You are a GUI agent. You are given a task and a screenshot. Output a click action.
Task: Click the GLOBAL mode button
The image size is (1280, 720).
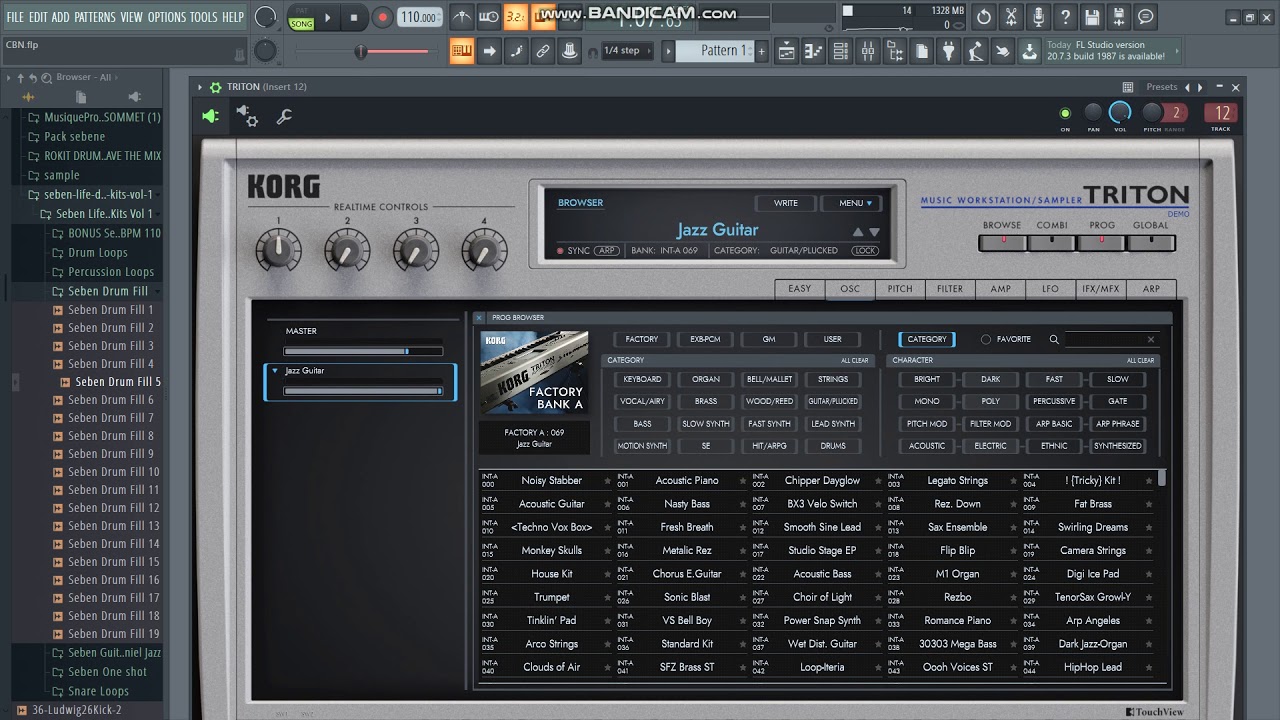click(1151, 242)
